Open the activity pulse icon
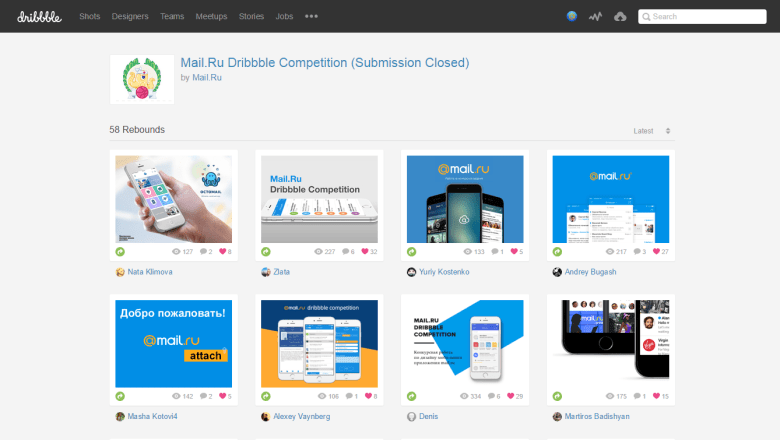The height and width of the screenshot is (440, 780). point(595,16)
